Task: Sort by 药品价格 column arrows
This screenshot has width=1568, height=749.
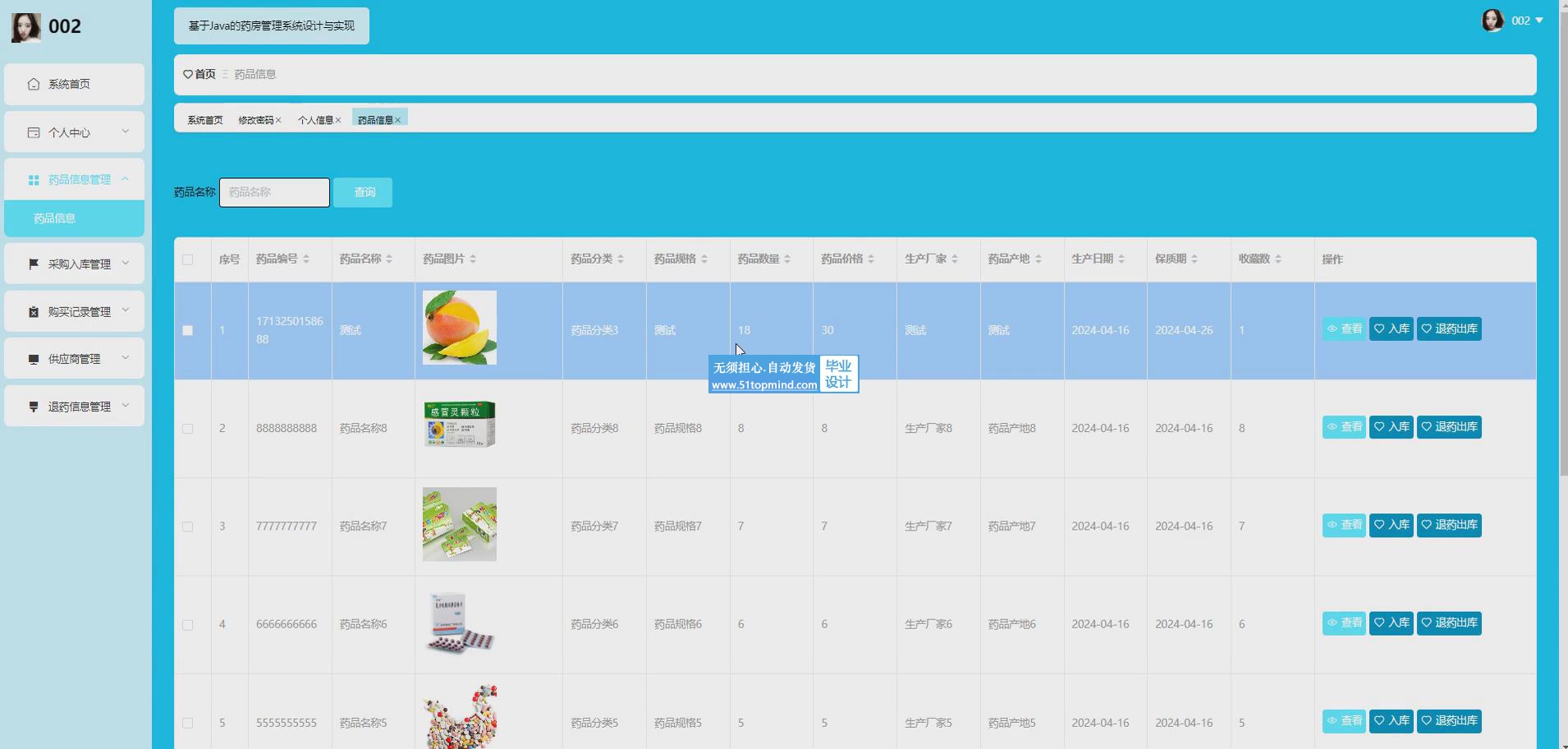Action: (871, 259)
